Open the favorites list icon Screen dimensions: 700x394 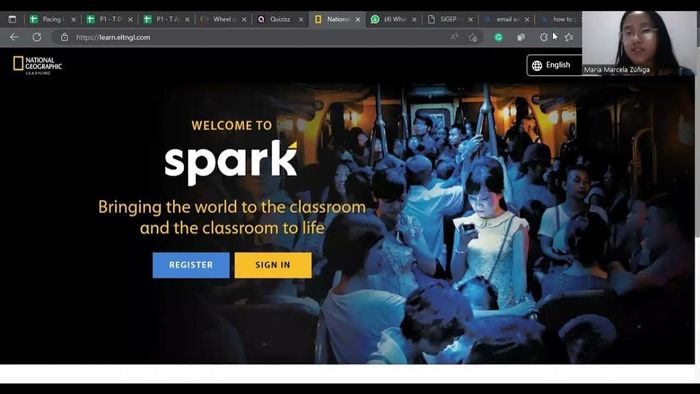click(569, 37)
